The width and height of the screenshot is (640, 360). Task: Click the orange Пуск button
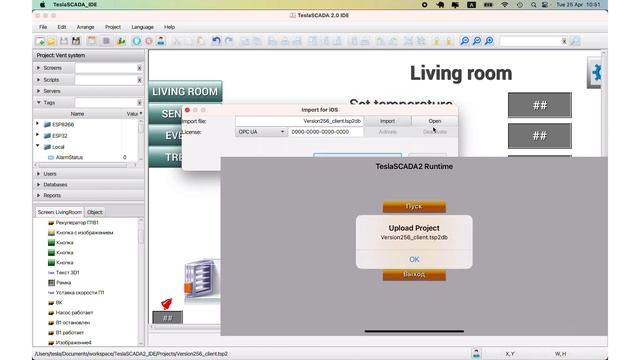[x=414, y=207]
